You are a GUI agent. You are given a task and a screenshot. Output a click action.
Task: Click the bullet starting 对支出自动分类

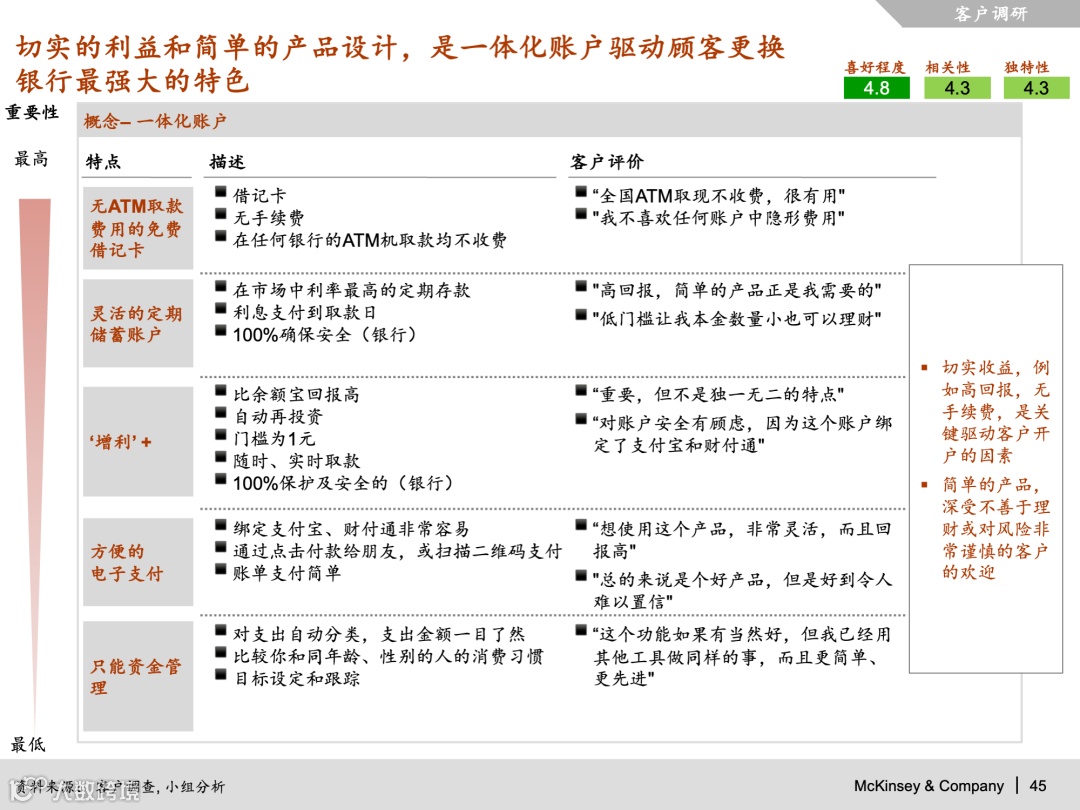(x=379, y=634)
